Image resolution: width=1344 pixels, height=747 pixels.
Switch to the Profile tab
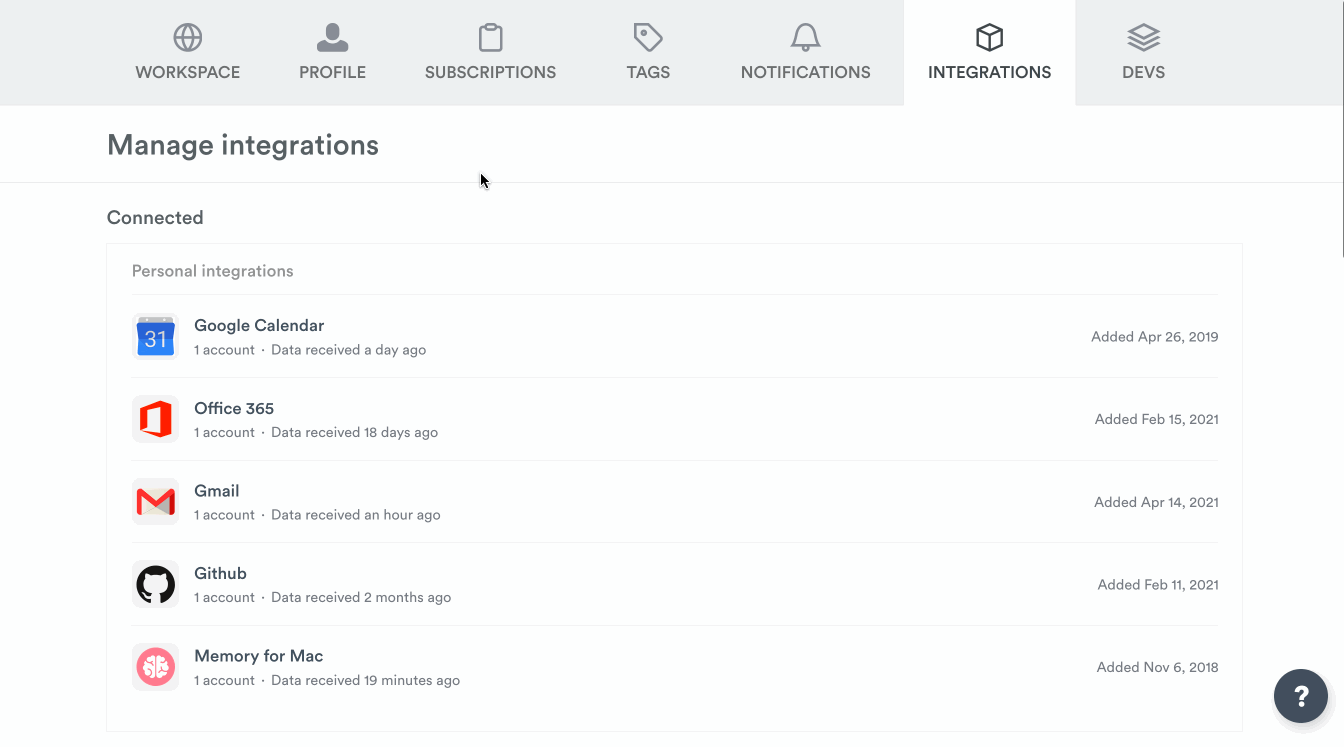pos(332,53)
